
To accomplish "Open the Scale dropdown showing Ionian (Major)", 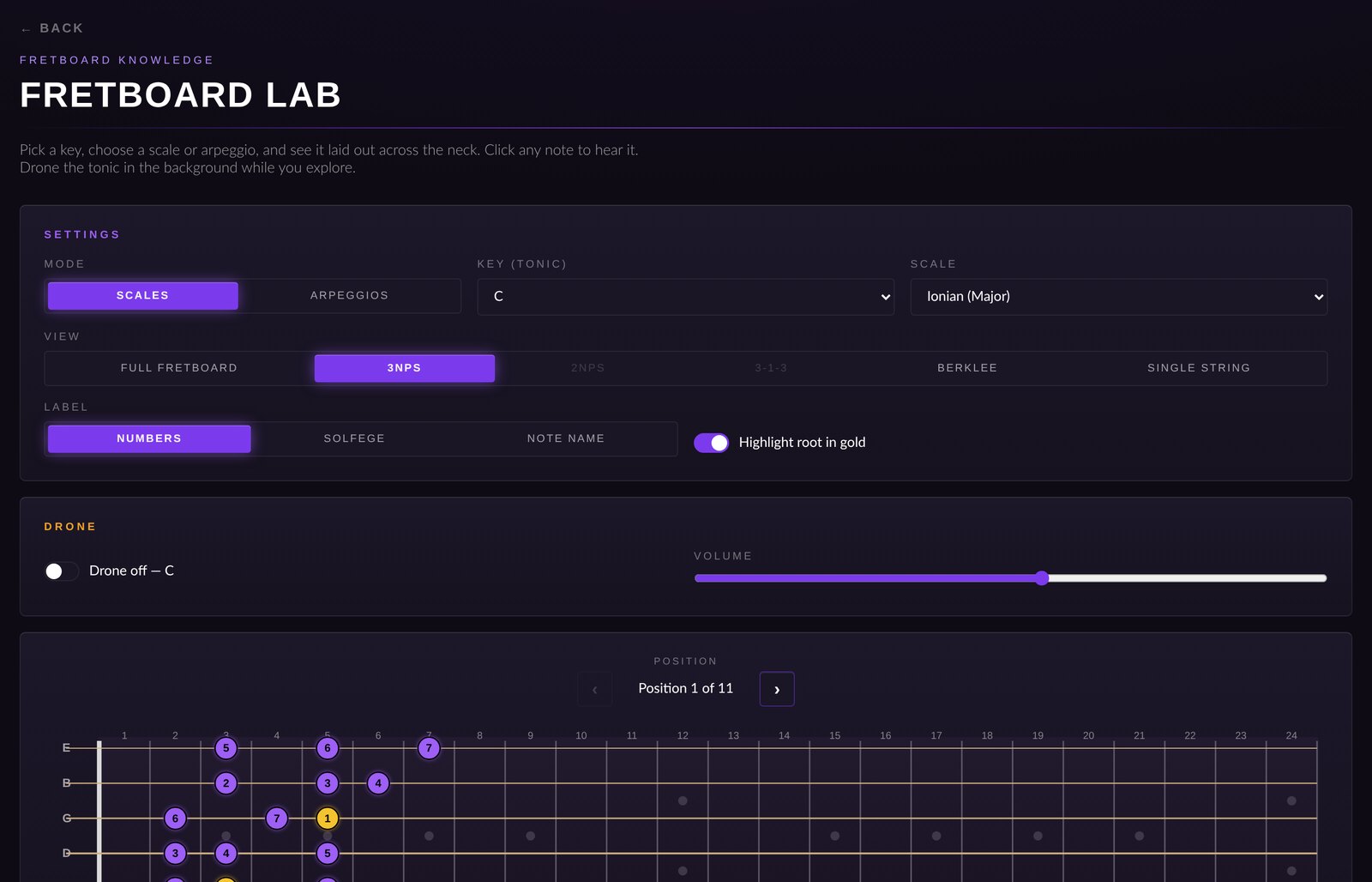I will pyautogui.click(x=1118, y=296).
